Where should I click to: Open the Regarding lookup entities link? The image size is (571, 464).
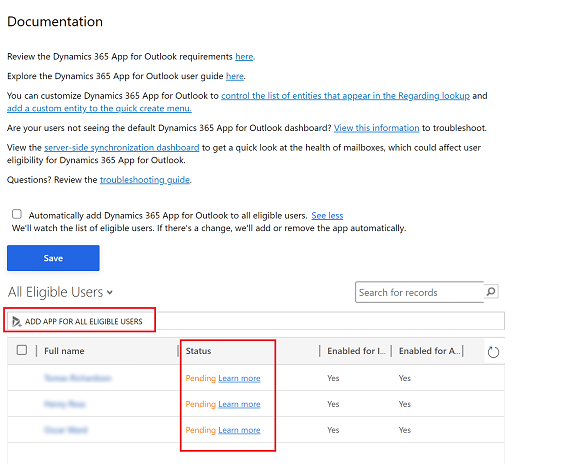coord(345,96)
